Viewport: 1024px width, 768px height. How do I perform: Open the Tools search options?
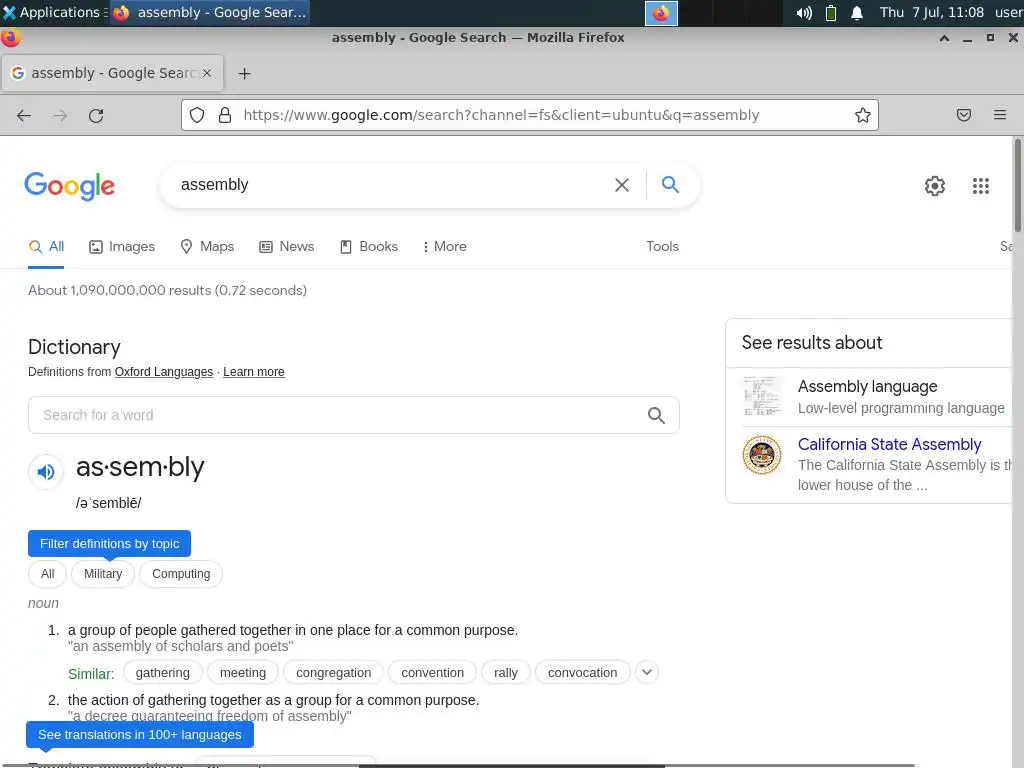click(662, 247)
